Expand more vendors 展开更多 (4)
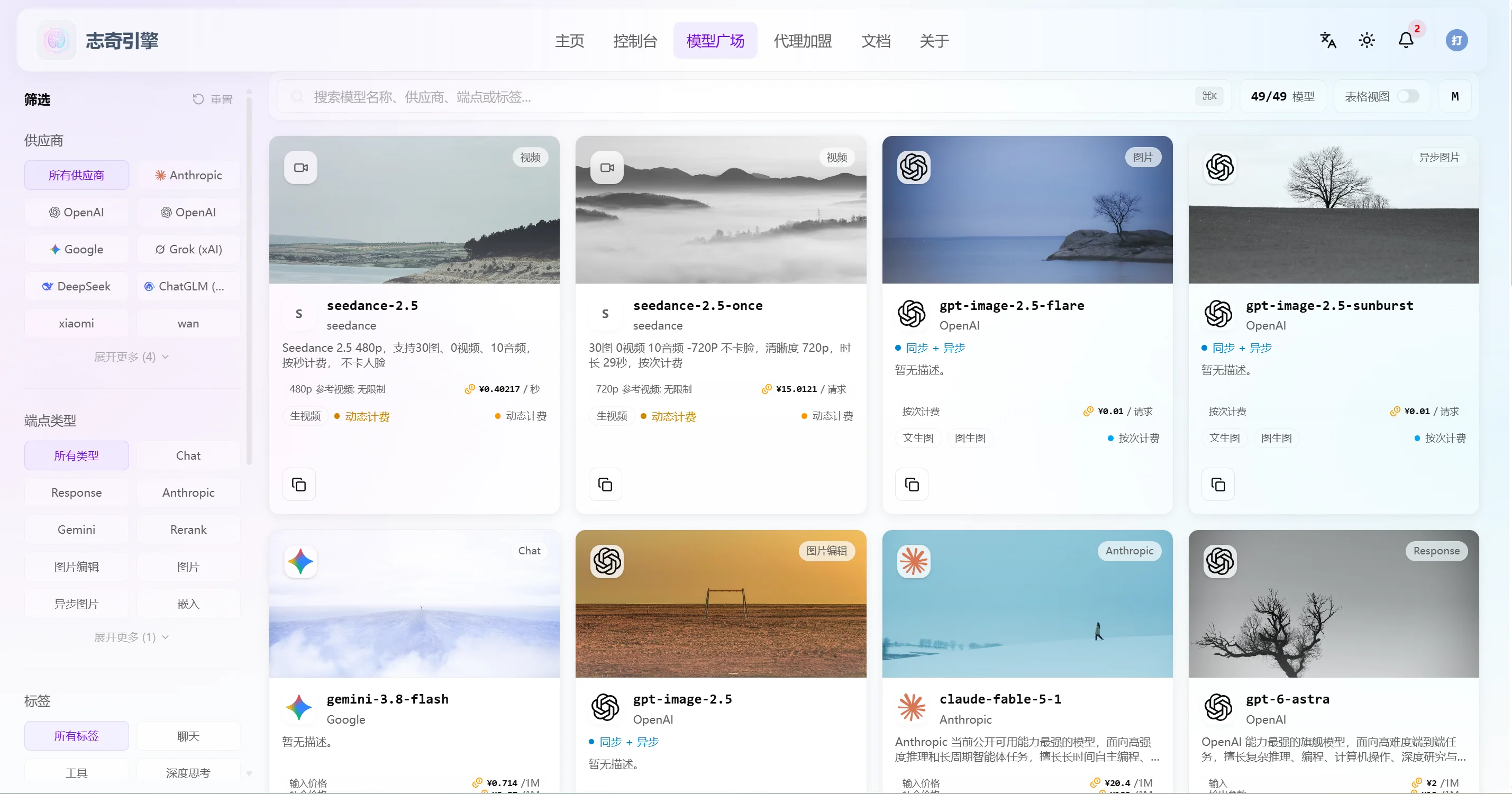This screenshot has width=1512, height=794. 132,357
